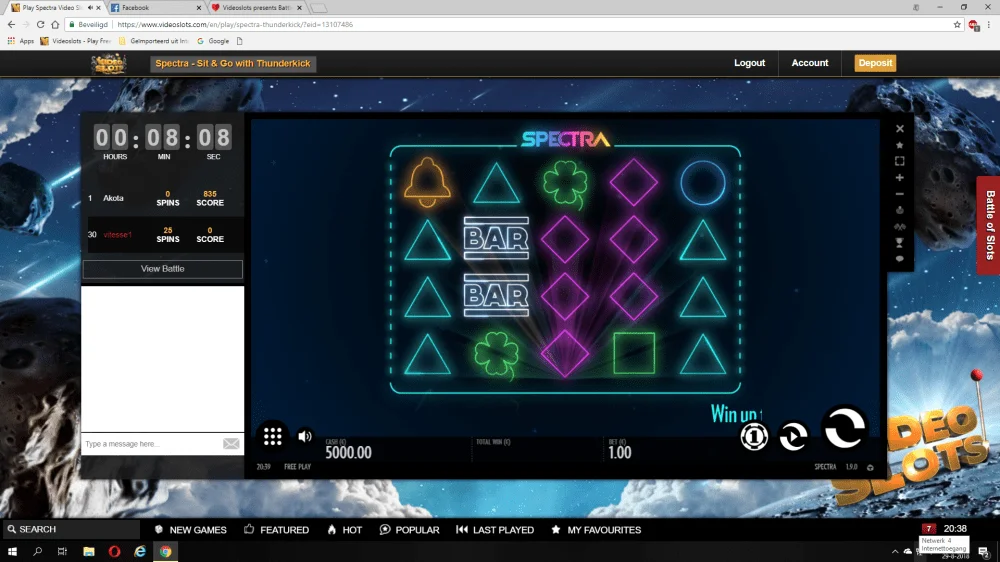This screenshot has width=1000, height=562.
Task: Start autoplay with the play-arrow button
Action: [793, 437]
